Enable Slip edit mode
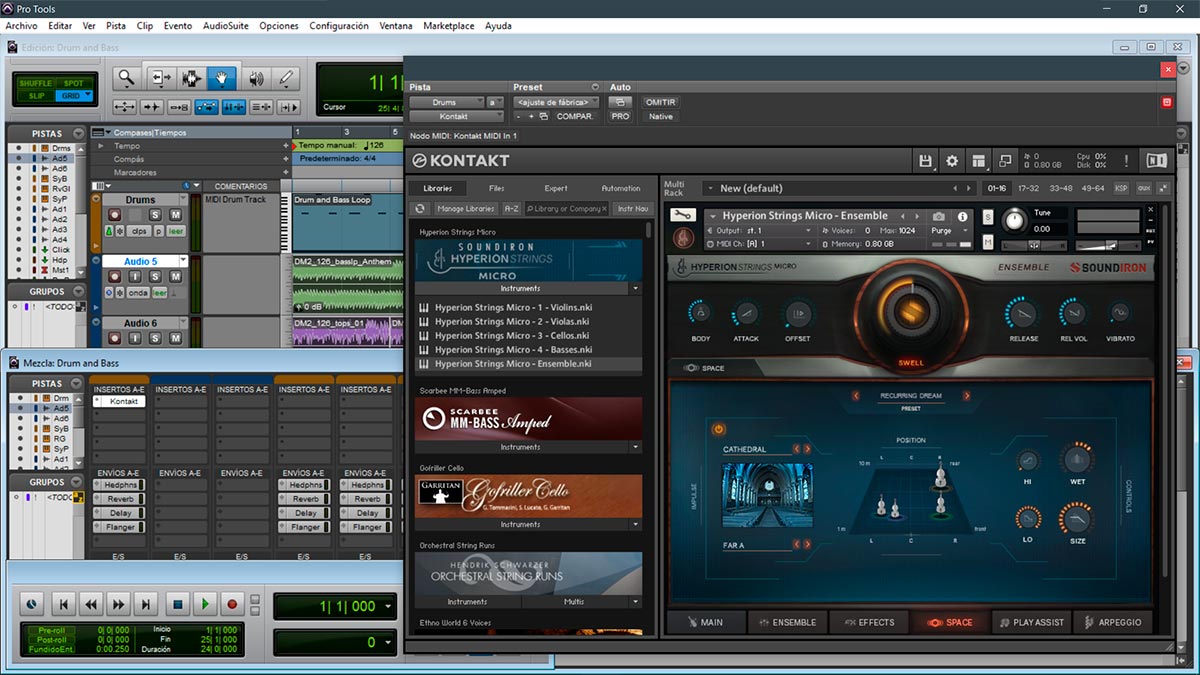 click(36, 96)
